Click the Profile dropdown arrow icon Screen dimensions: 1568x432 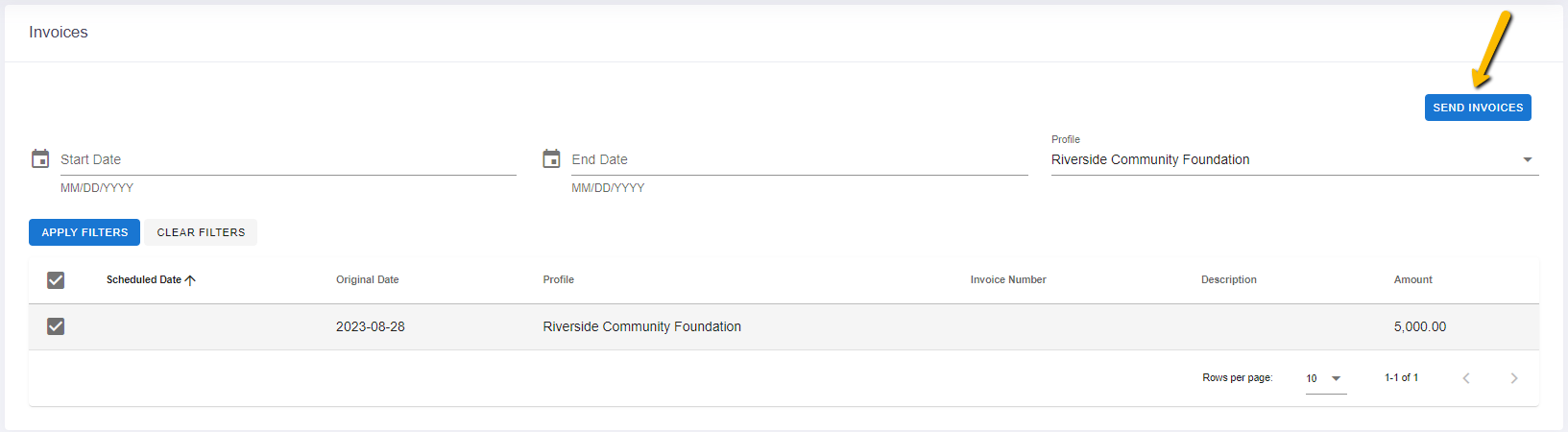tap(1528, 159)
